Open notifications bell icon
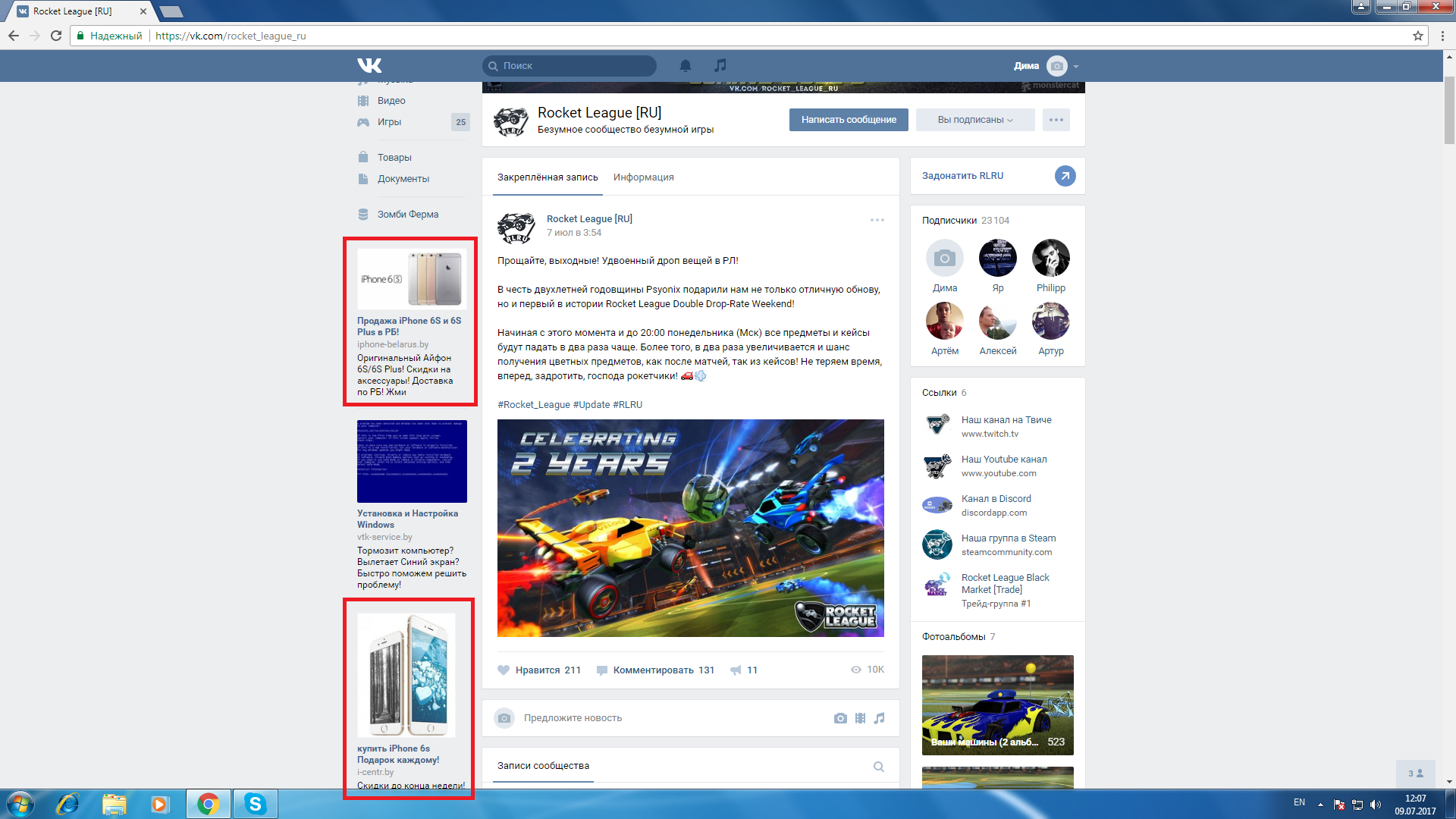This screenshot has height=819, width=1456. click(686, 65)
